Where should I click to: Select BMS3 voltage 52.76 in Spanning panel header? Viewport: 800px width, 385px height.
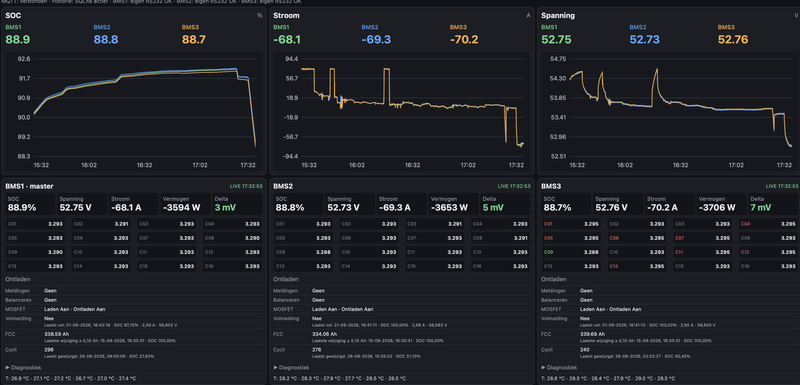coord(733,39)
